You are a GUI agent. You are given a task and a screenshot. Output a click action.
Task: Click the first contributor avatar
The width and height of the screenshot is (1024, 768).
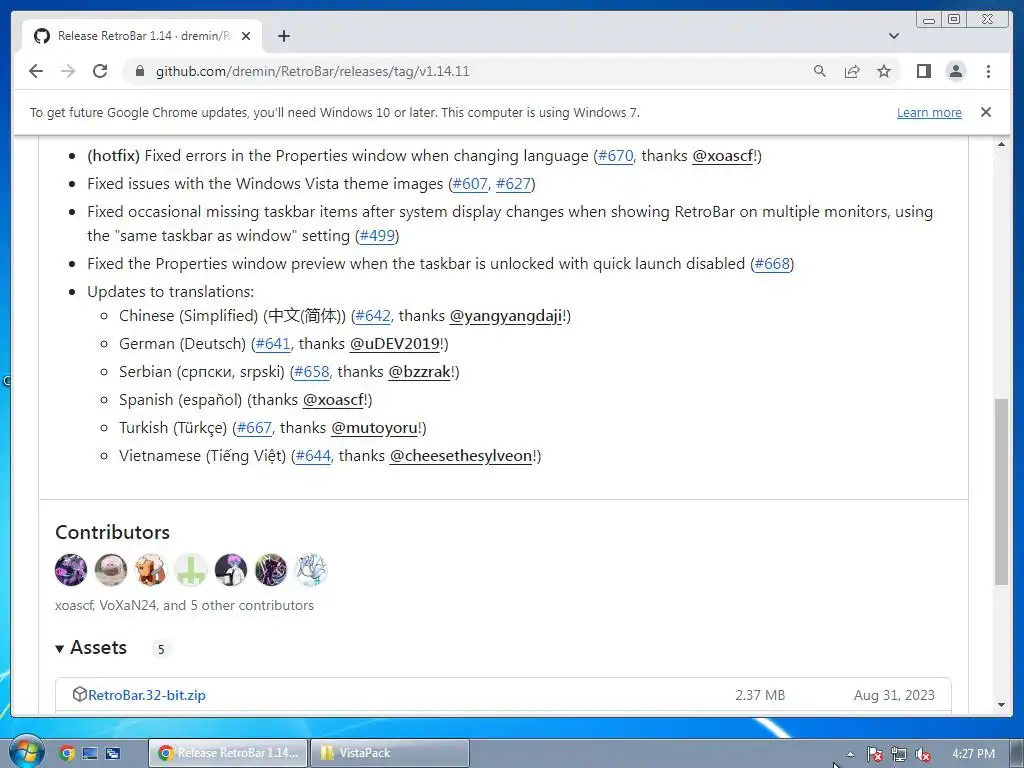pyautogui.click(x=71, y=569)
